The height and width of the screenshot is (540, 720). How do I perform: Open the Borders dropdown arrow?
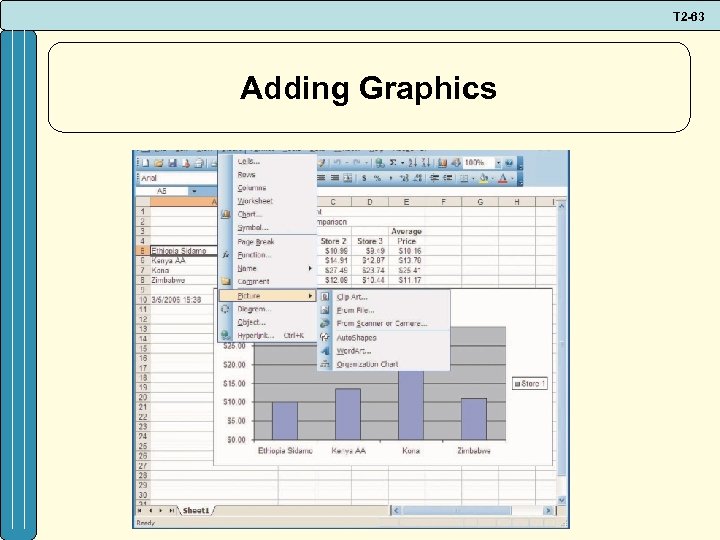click(473, 178)
